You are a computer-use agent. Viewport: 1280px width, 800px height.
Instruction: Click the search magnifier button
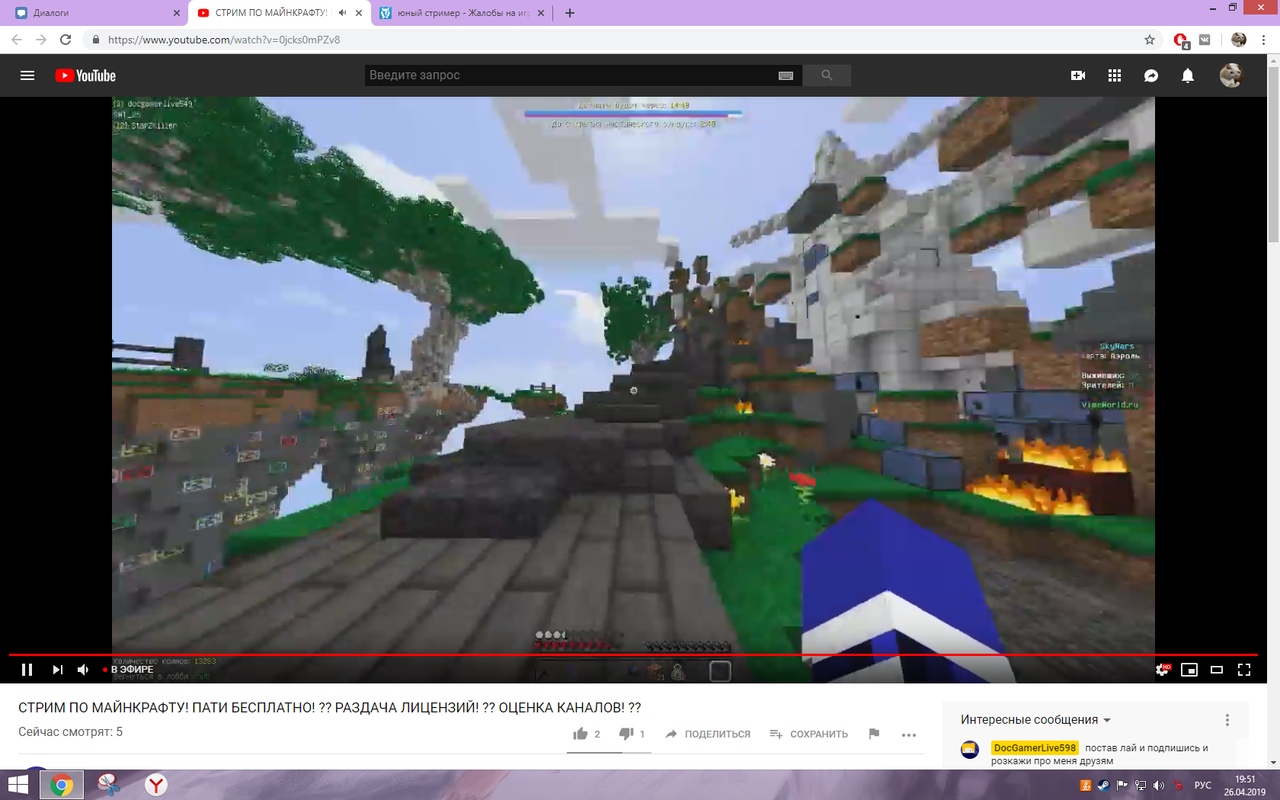[827, 75]
